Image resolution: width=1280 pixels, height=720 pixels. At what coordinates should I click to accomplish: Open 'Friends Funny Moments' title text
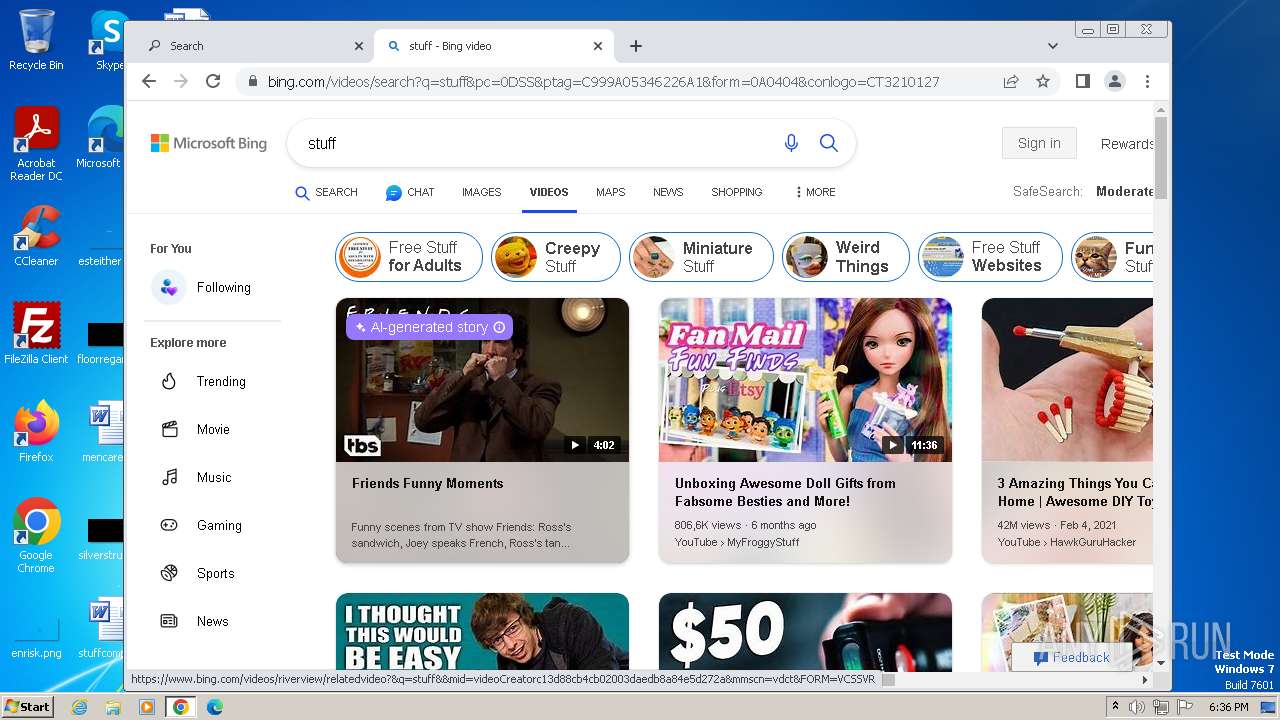pyautogui.click(x=427, y=483)
